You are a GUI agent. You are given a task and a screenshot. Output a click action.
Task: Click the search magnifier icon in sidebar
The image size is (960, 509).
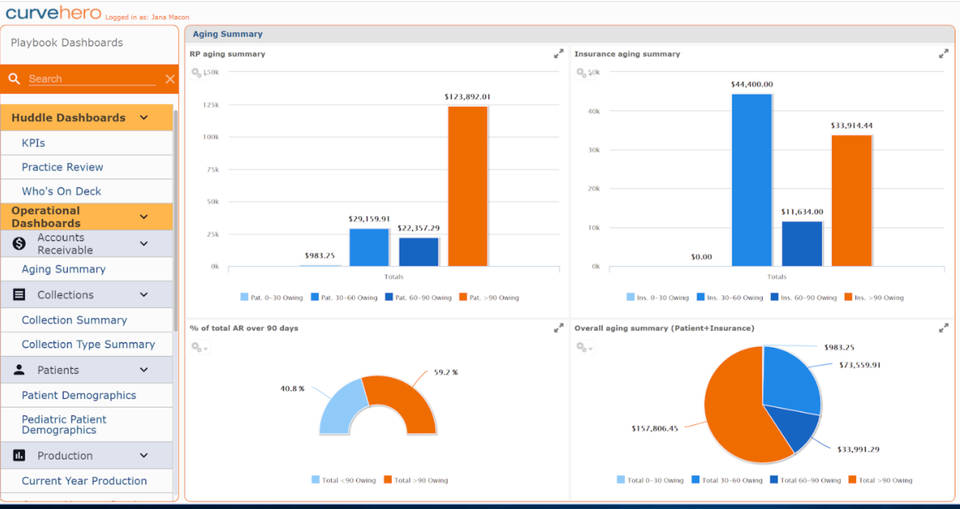14,79
